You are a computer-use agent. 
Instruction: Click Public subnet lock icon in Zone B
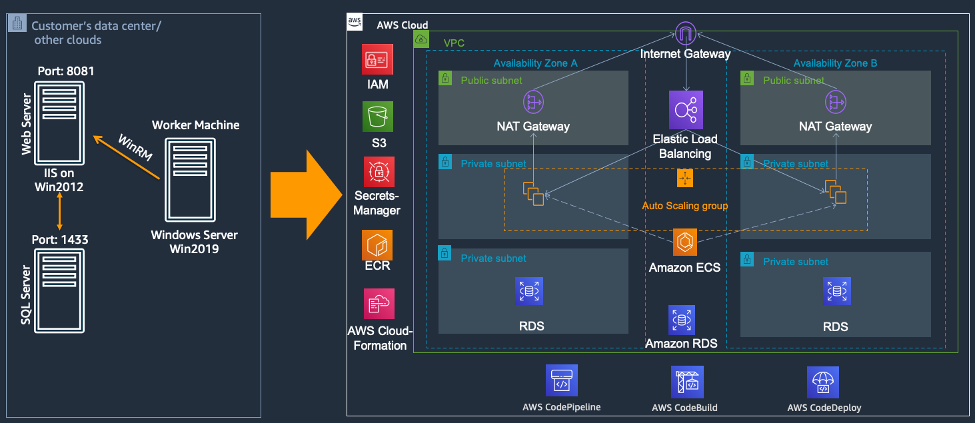pos(748,78)
